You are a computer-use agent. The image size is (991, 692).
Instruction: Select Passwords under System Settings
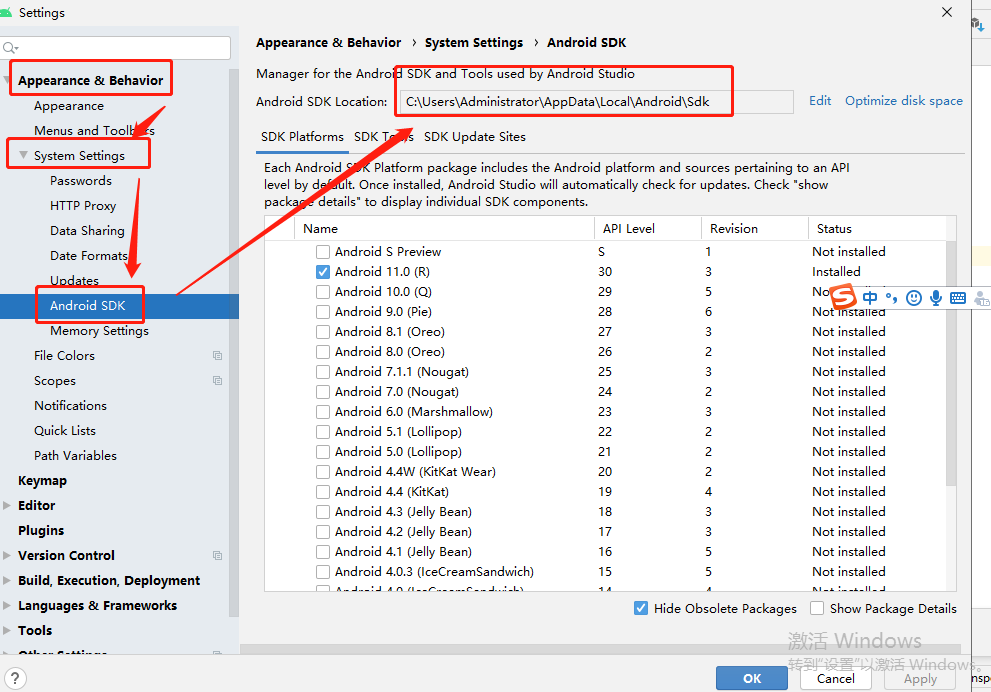(x=81, y=181)
